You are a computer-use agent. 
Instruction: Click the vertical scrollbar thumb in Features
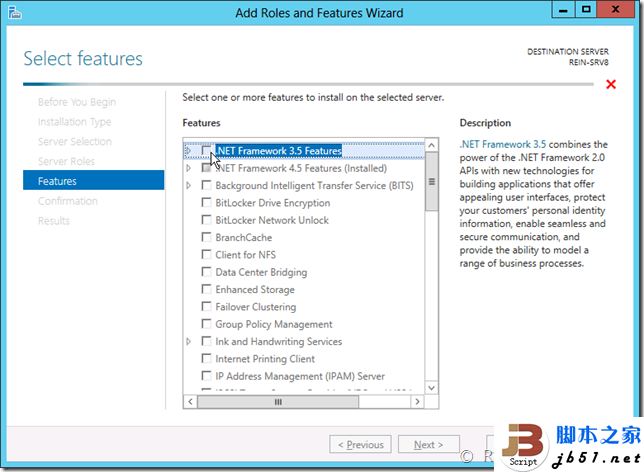point(431,182)
